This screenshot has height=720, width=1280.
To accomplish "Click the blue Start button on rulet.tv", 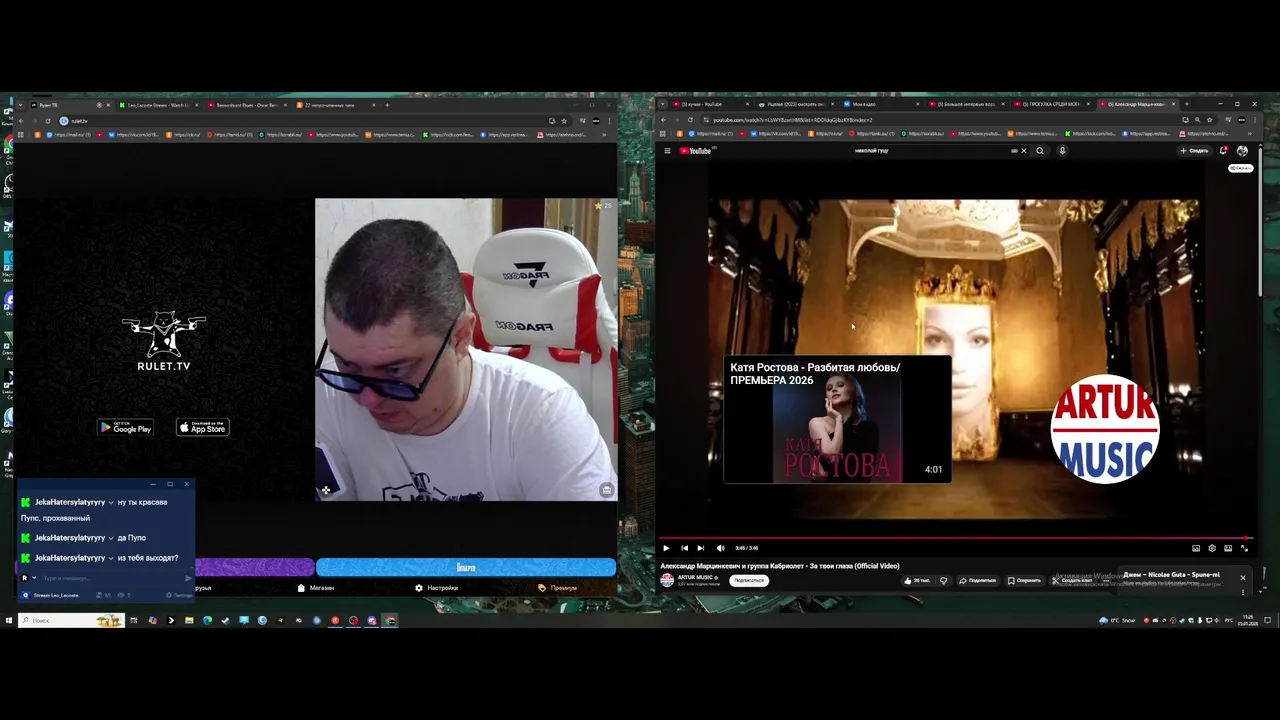I will [466, 568].
